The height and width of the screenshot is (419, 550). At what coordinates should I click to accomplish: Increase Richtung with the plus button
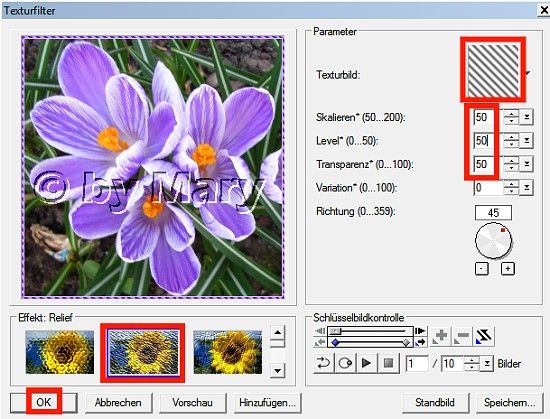tap(508, 269)
